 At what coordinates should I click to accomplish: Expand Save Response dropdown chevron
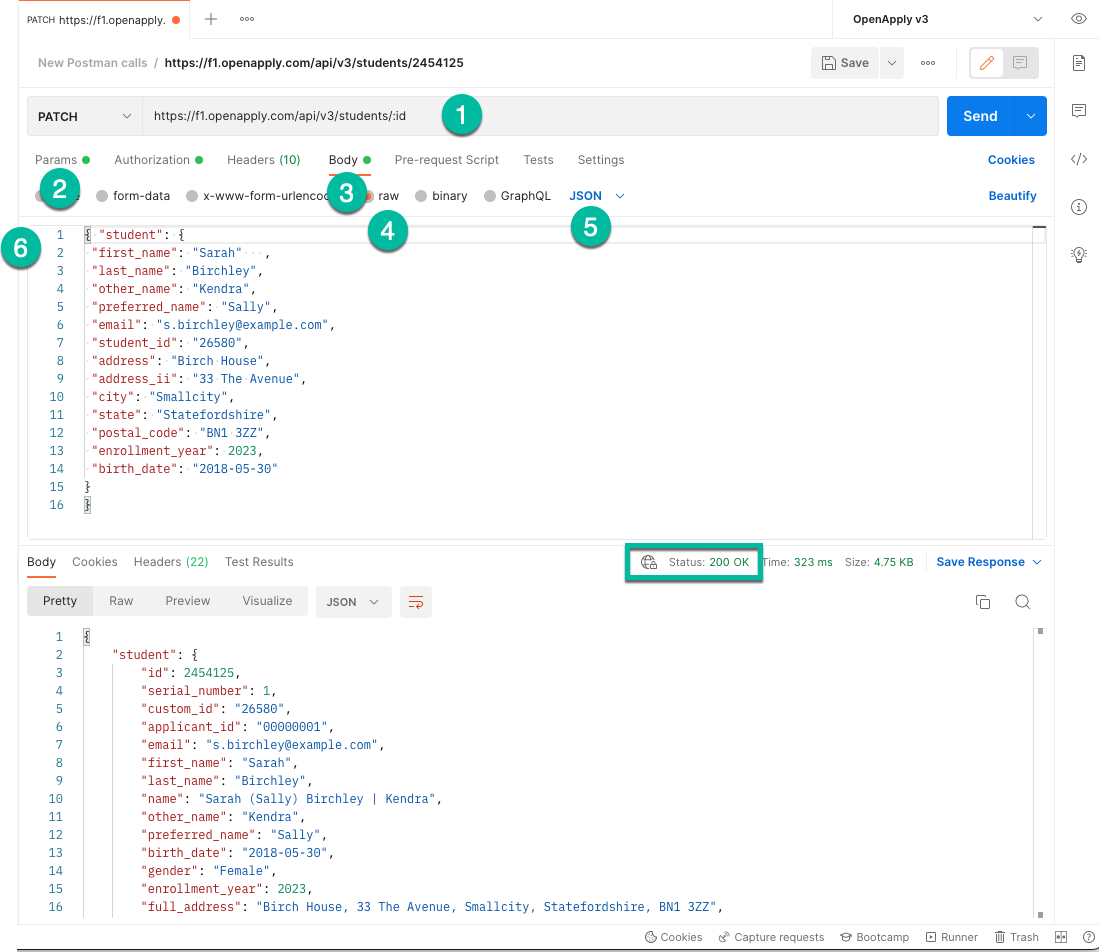(x=1037, y=562)
